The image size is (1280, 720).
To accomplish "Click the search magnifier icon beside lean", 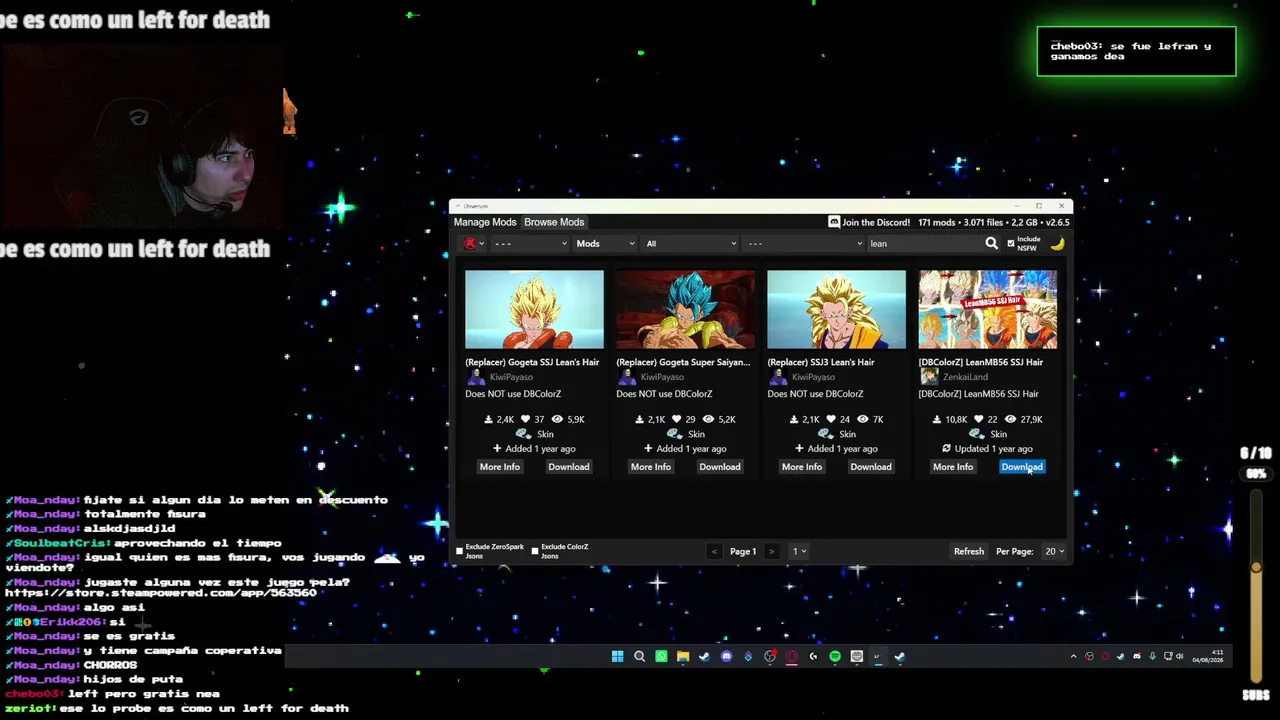I will click(x=991, y=243).
